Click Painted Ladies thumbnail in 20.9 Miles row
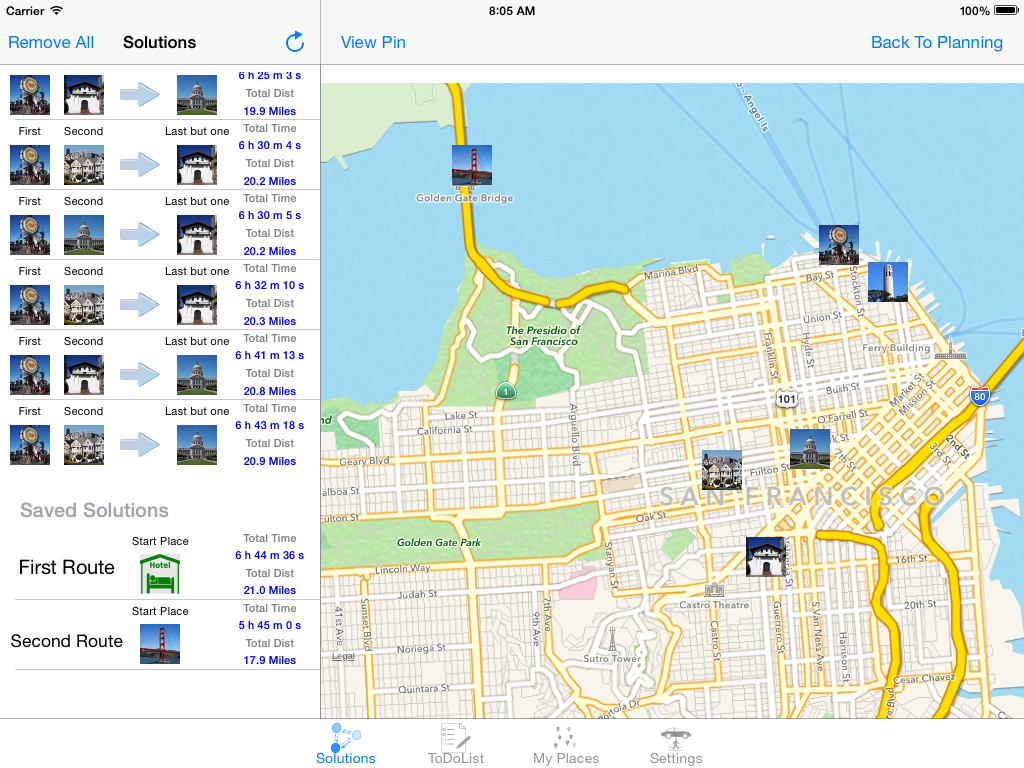The image size is (1024, 768). click(x=84, y=444)
